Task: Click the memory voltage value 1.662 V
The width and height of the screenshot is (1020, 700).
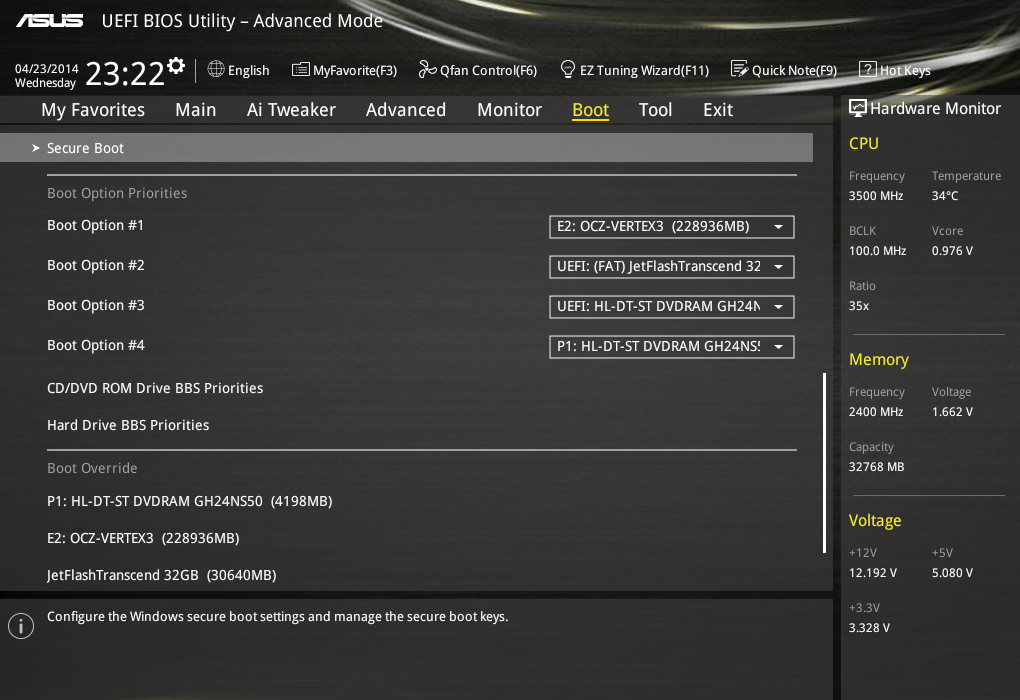Action: 952,412
